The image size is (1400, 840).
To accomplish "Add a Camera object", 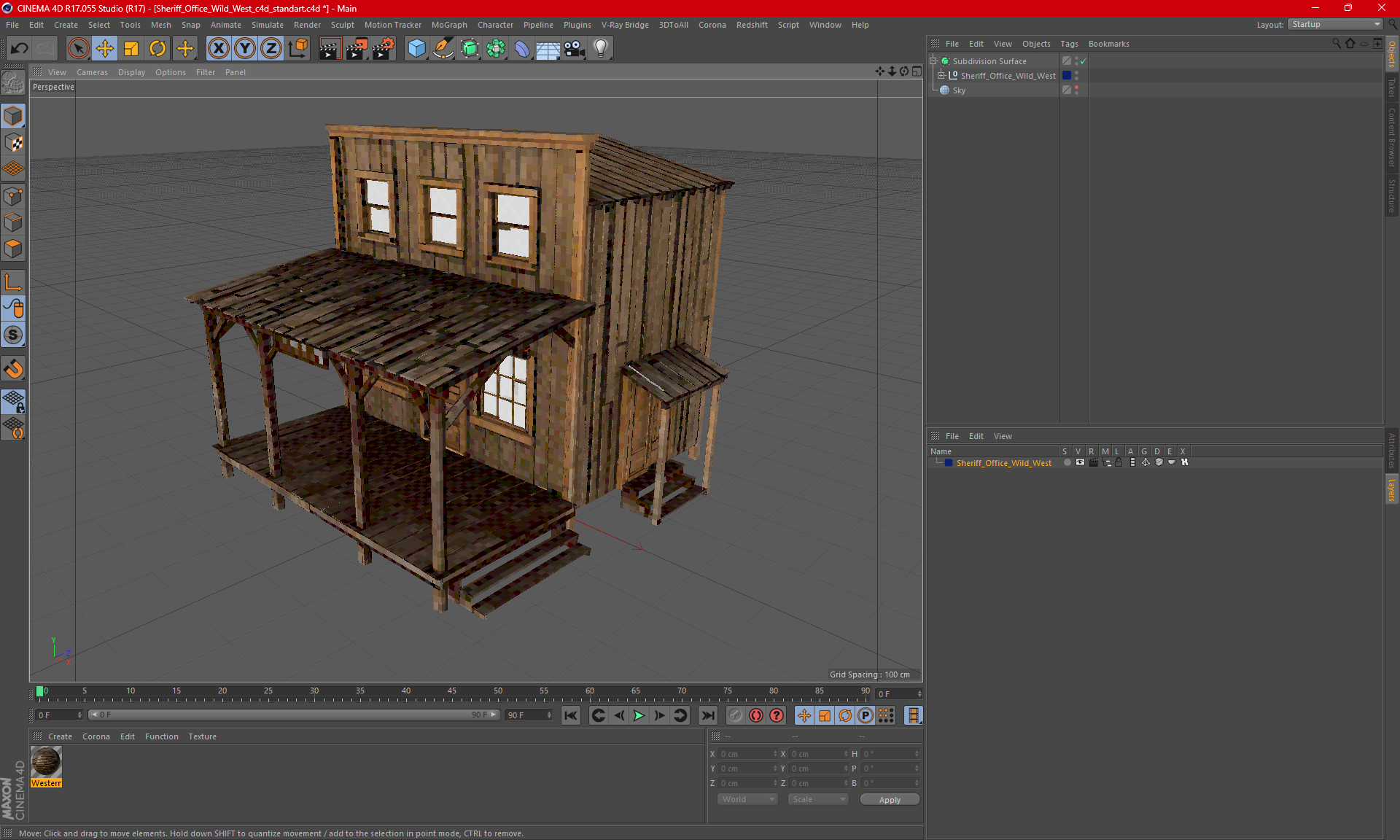I will [575, 48].
